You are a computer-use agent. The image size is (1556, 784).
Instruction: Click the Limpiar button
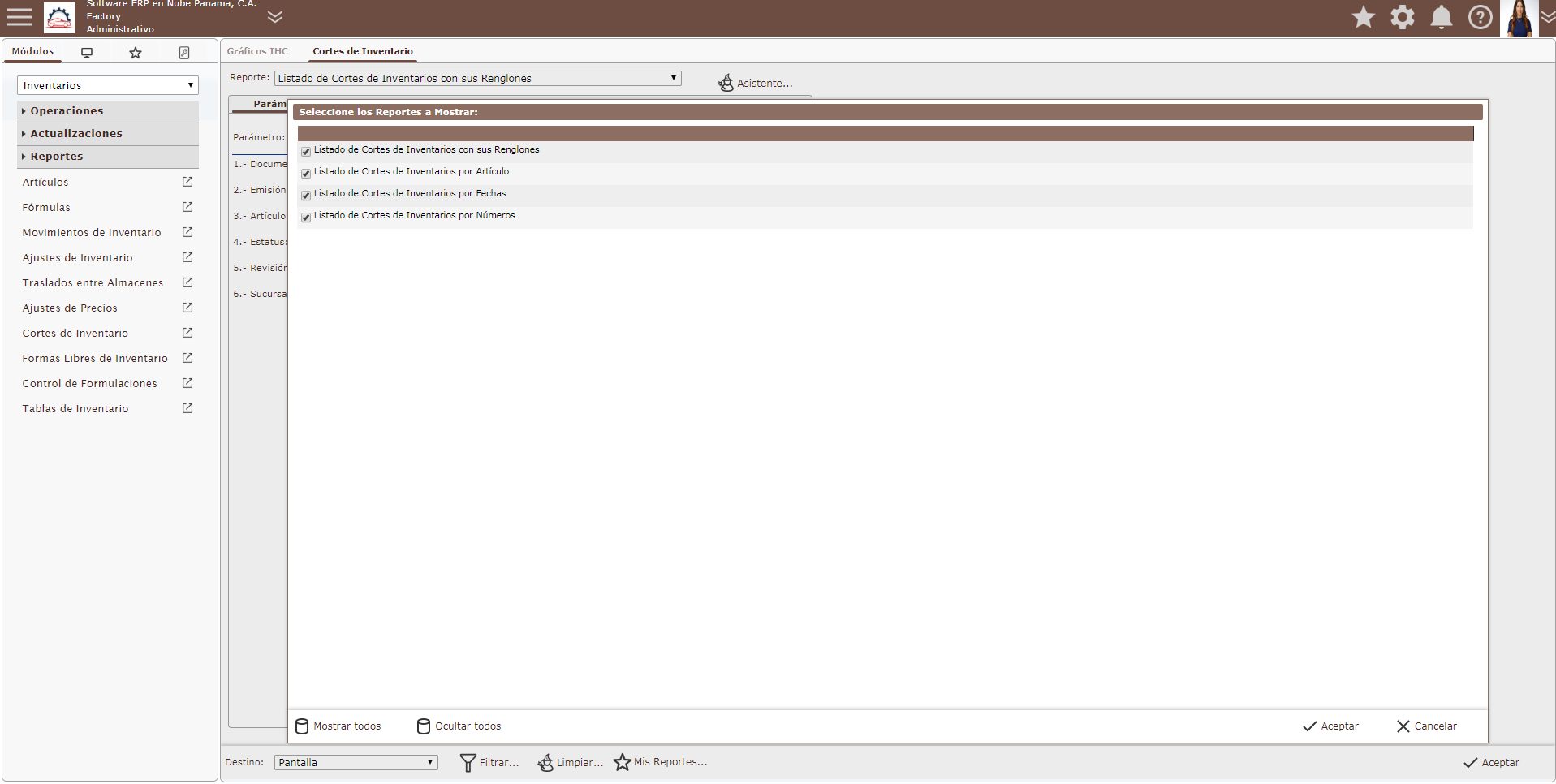point(570,763)
